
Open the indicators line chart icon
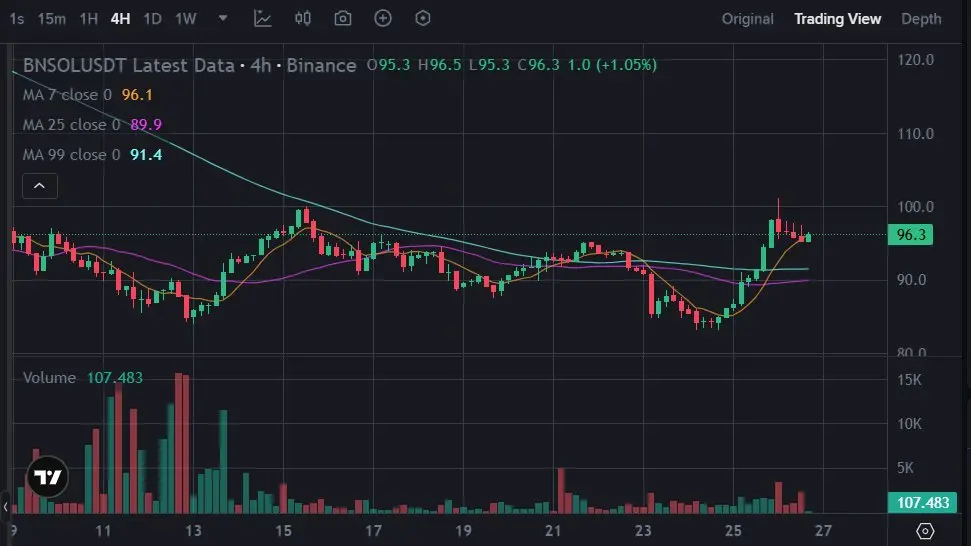pyautogui.click(x=263, y=19)
